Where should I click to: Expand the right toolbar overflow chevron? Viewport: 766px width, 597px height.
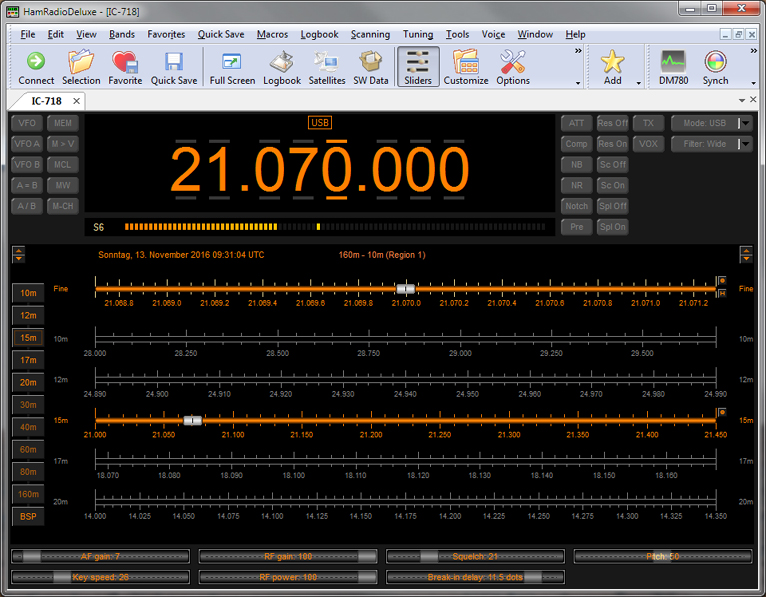click(x=753, y=50)
